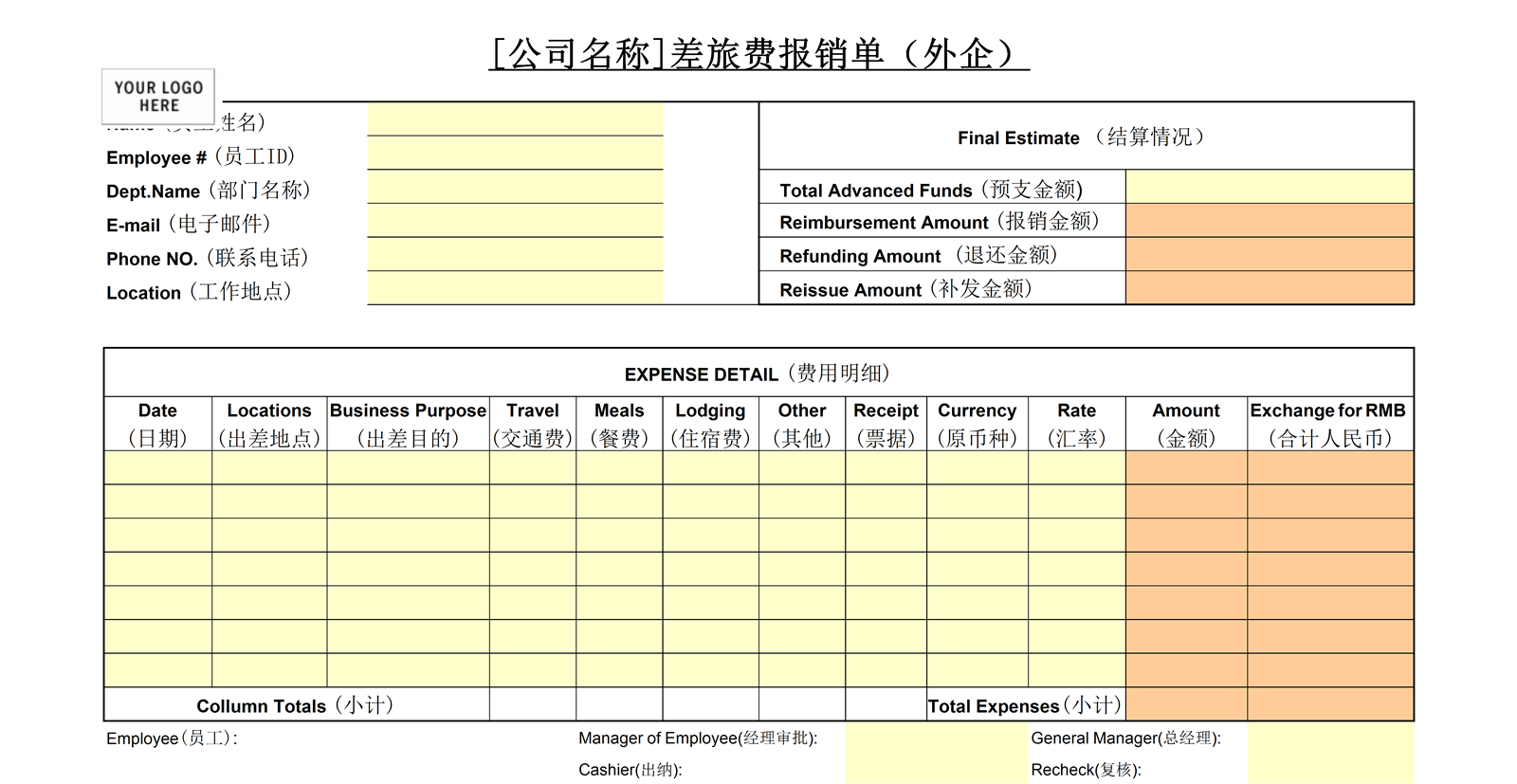This screenshot has width=1517, height=784.
Task: Click the Phone NO. input cell
Action: (515, 255)
